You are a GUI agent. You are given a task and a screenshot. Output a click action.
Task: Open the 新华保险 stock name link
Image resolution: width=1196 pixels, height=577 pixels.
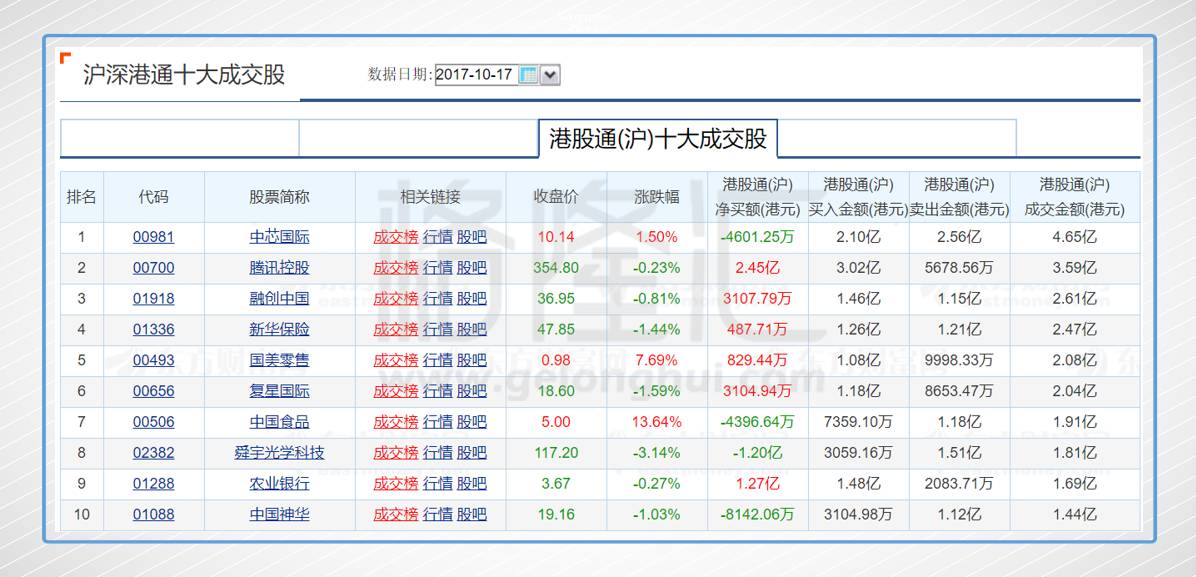pos(279,330)
